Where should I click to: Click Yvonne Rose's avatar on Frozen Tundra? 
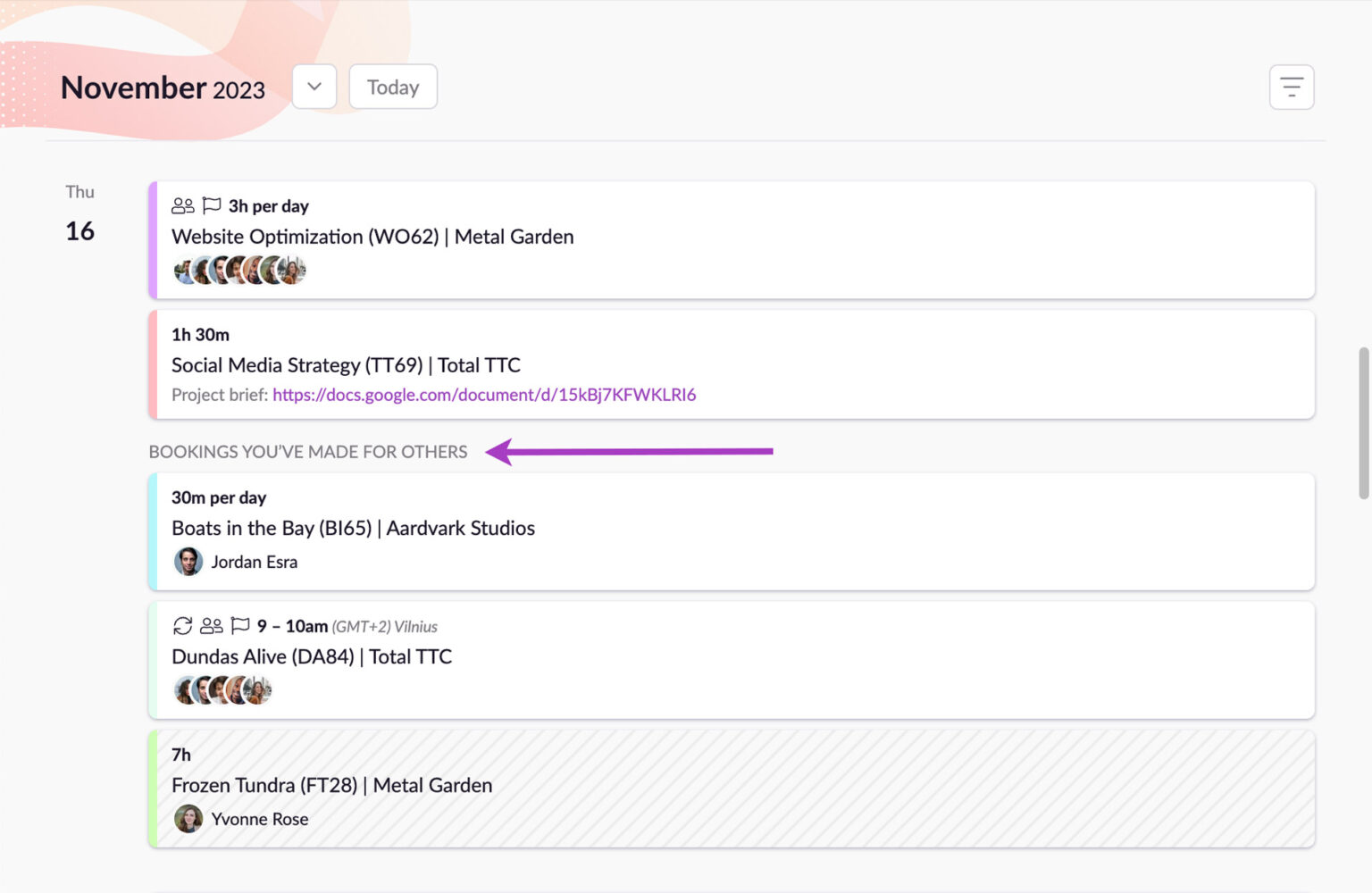point(188,819)
